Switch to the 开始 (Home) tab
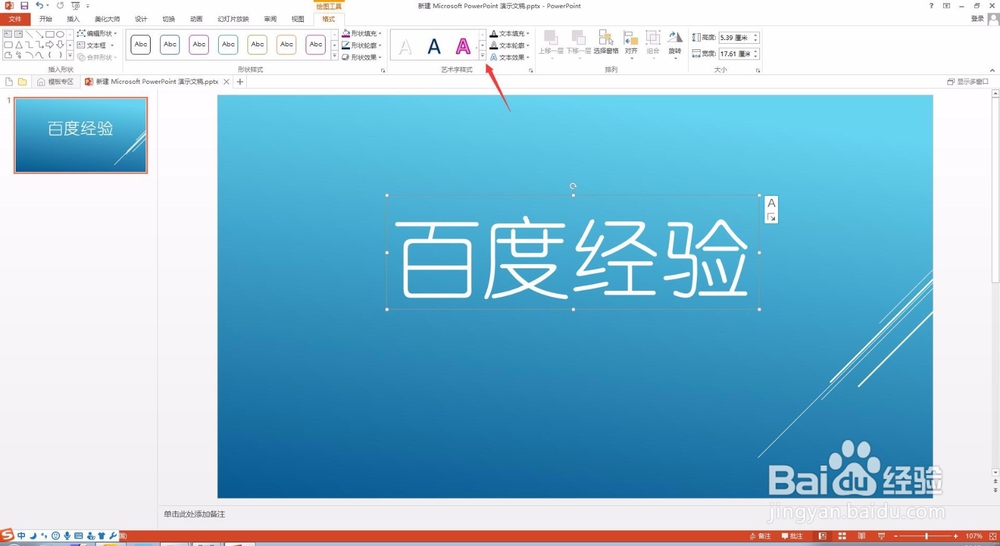Viewport: 1000px width, 546px height. point(45,19)
